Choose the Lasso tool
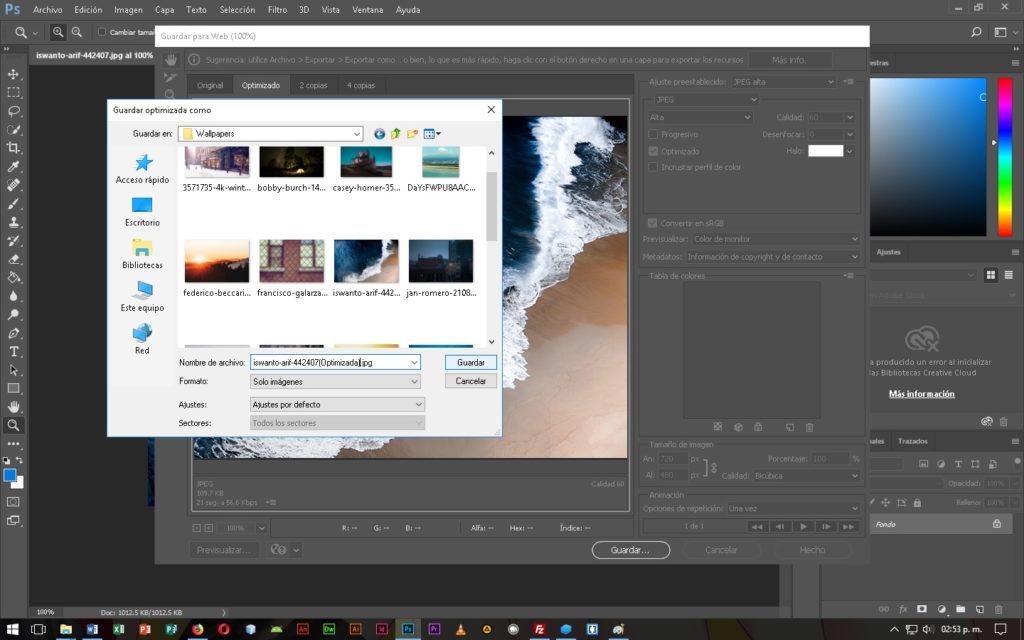 point(14,111)
